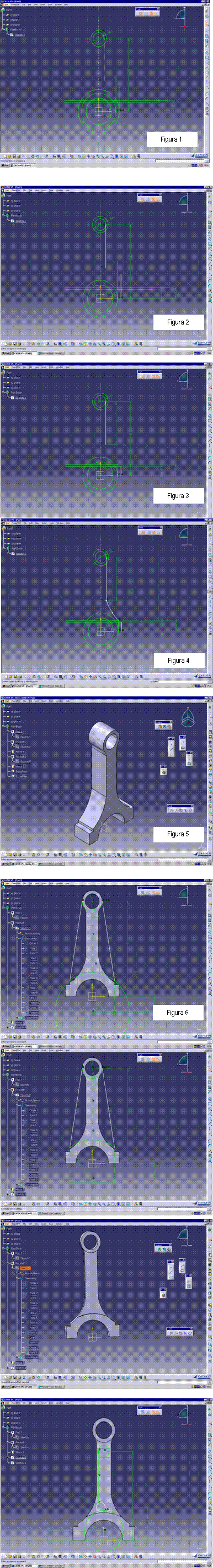
Task: Click the Figura 4 label box
Action: tap(178, 660)
